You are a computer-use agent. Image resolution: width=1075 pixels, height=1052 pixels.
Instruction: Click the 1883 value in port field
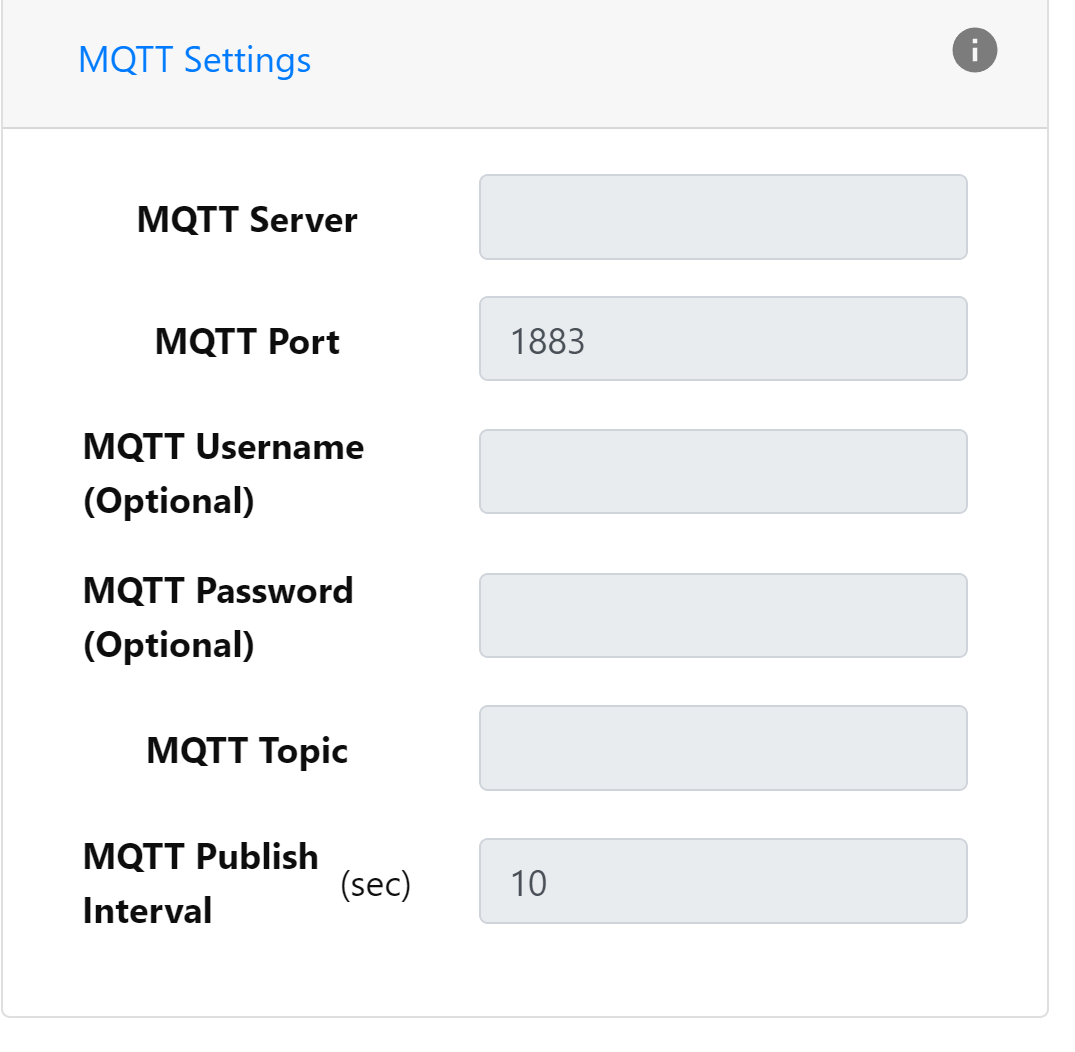547,342
